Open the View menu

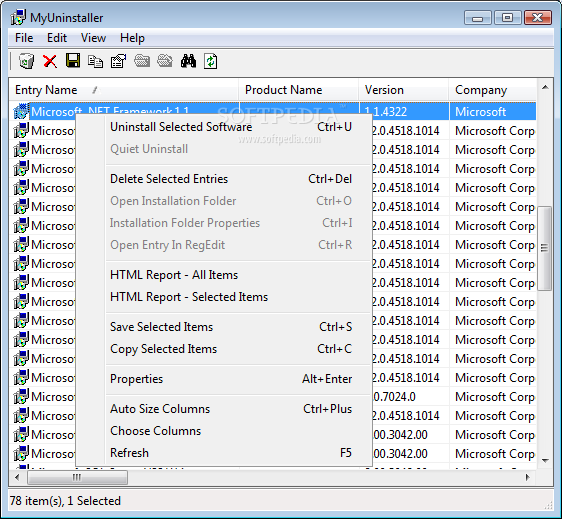[93, 38]
